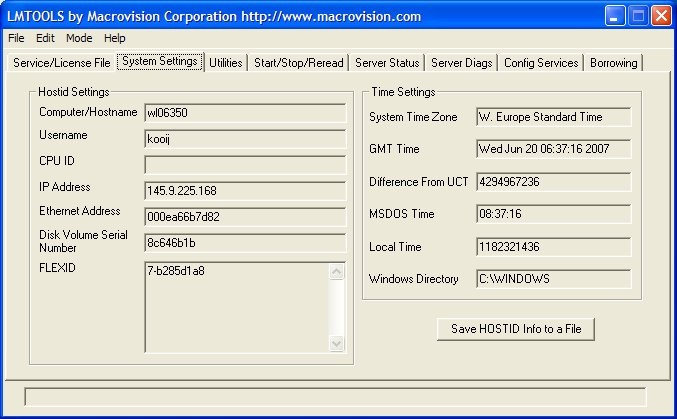Click the Windows Directory label
677x419 pixels.
(414, 279)
